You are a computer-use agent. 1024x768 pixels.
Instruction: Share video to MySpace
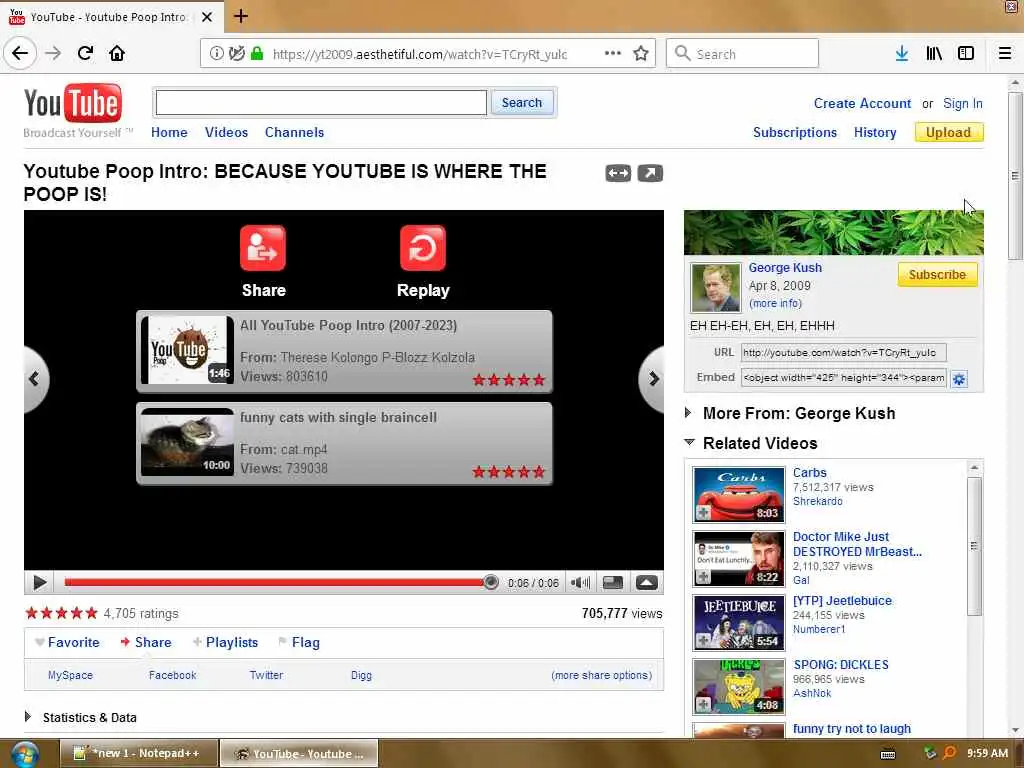click(x=71, y=675)
